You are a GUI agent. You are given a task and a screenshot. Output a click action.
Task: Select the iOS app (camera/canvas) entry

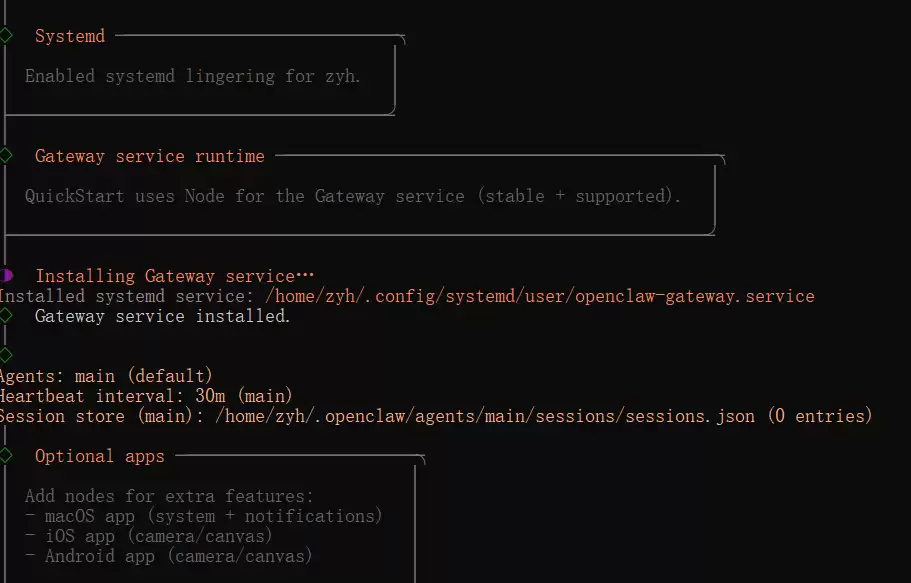point(158,536)
